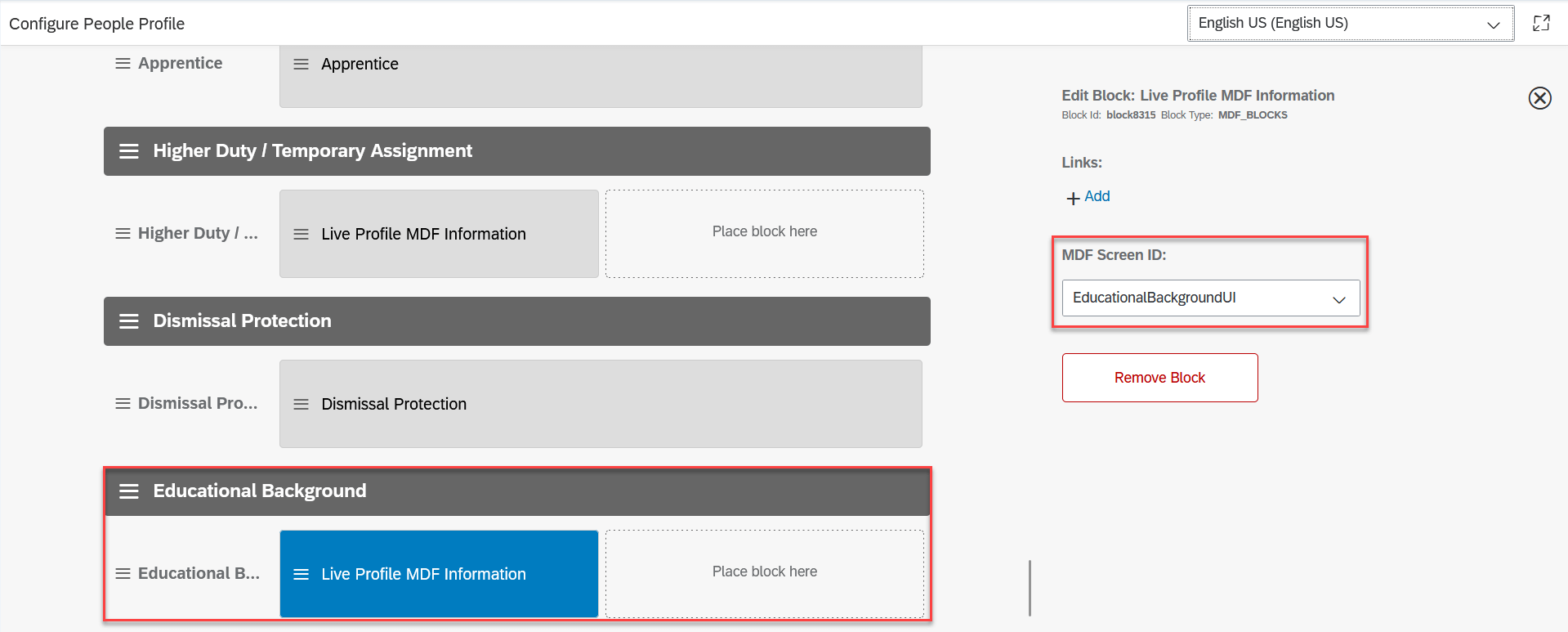The width and height of the screenshot is (1568, 632).
Task: Open the language selection dropdown
Action: point(1350,24)
